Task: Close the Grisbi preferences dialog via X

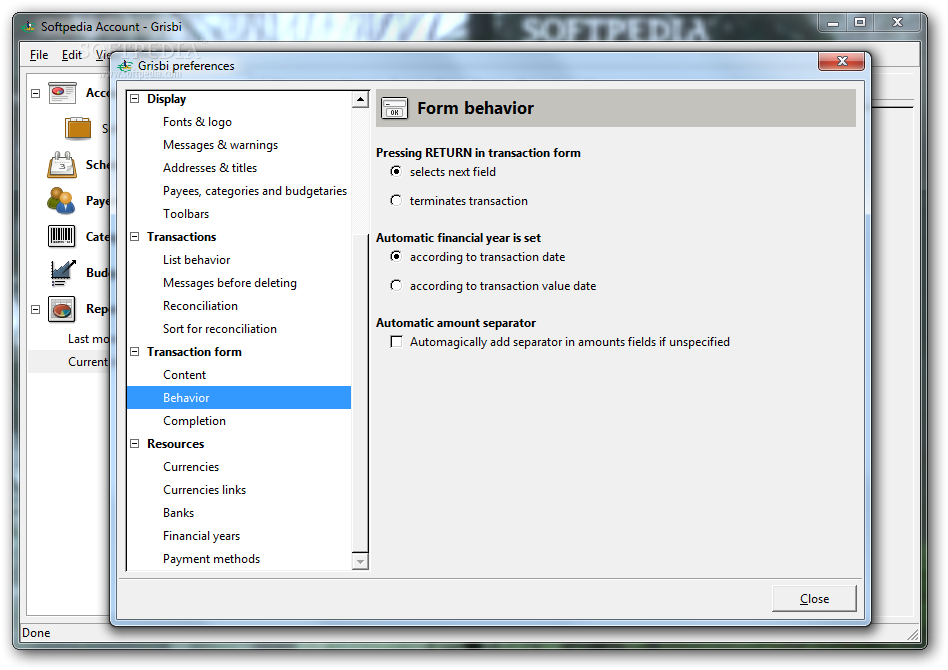Action: [x=842, y=61]
